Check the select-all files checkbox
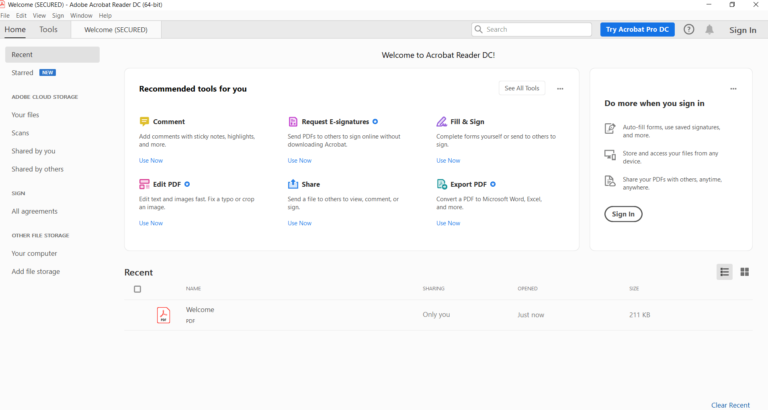 point(137,289)
